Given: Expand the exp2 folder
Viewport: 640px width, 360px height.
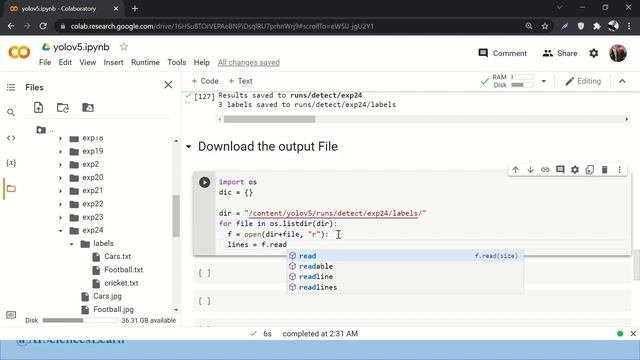Looking at the screenshot, I should pos(60,164).
